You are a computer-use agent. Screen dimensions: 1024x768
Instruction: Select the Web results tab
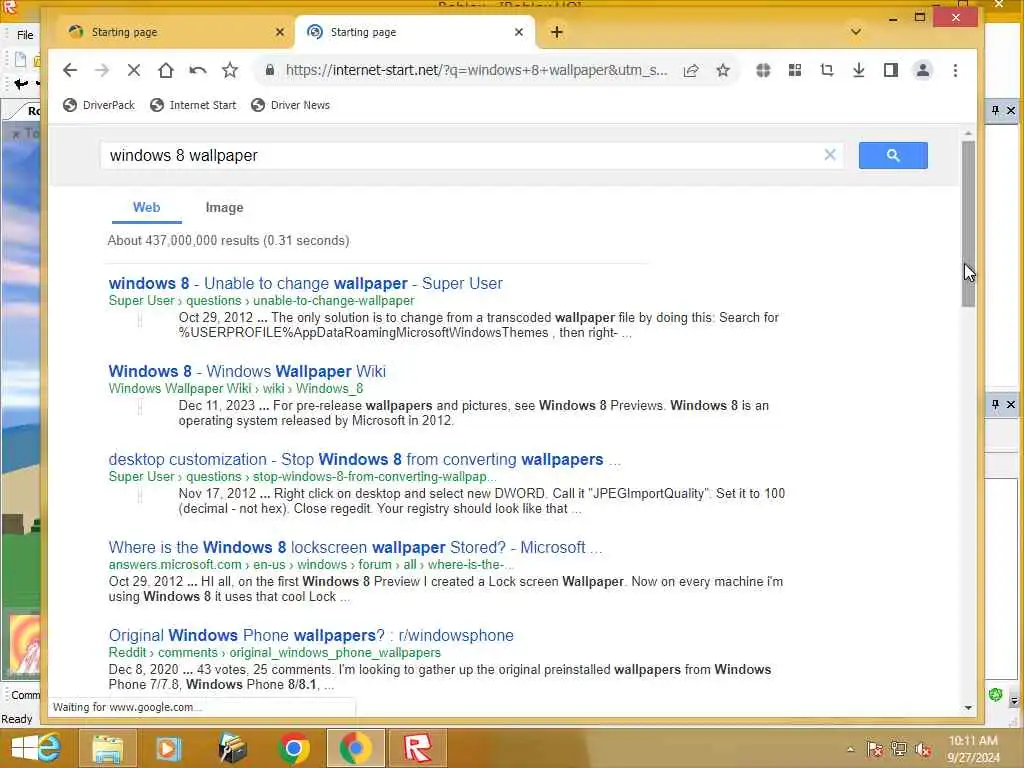pyautogui.click(x=146, y=208)
